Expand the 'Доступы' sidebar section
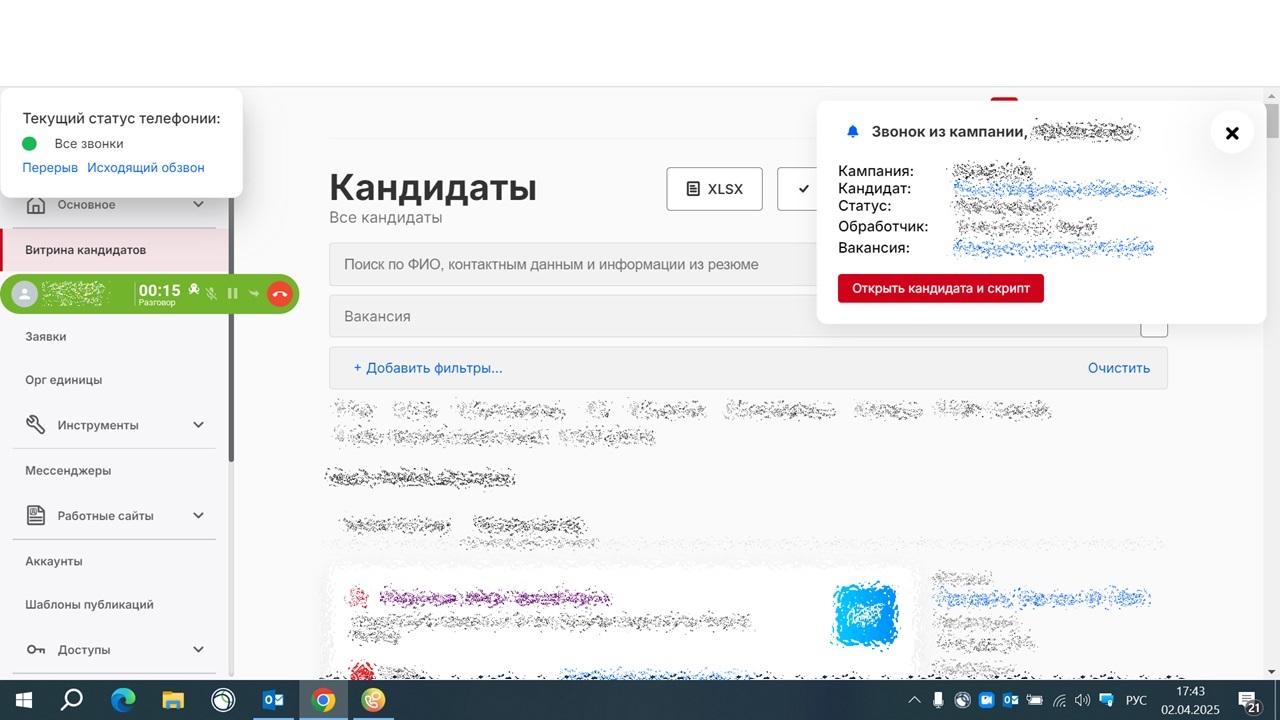 point(198,650)
